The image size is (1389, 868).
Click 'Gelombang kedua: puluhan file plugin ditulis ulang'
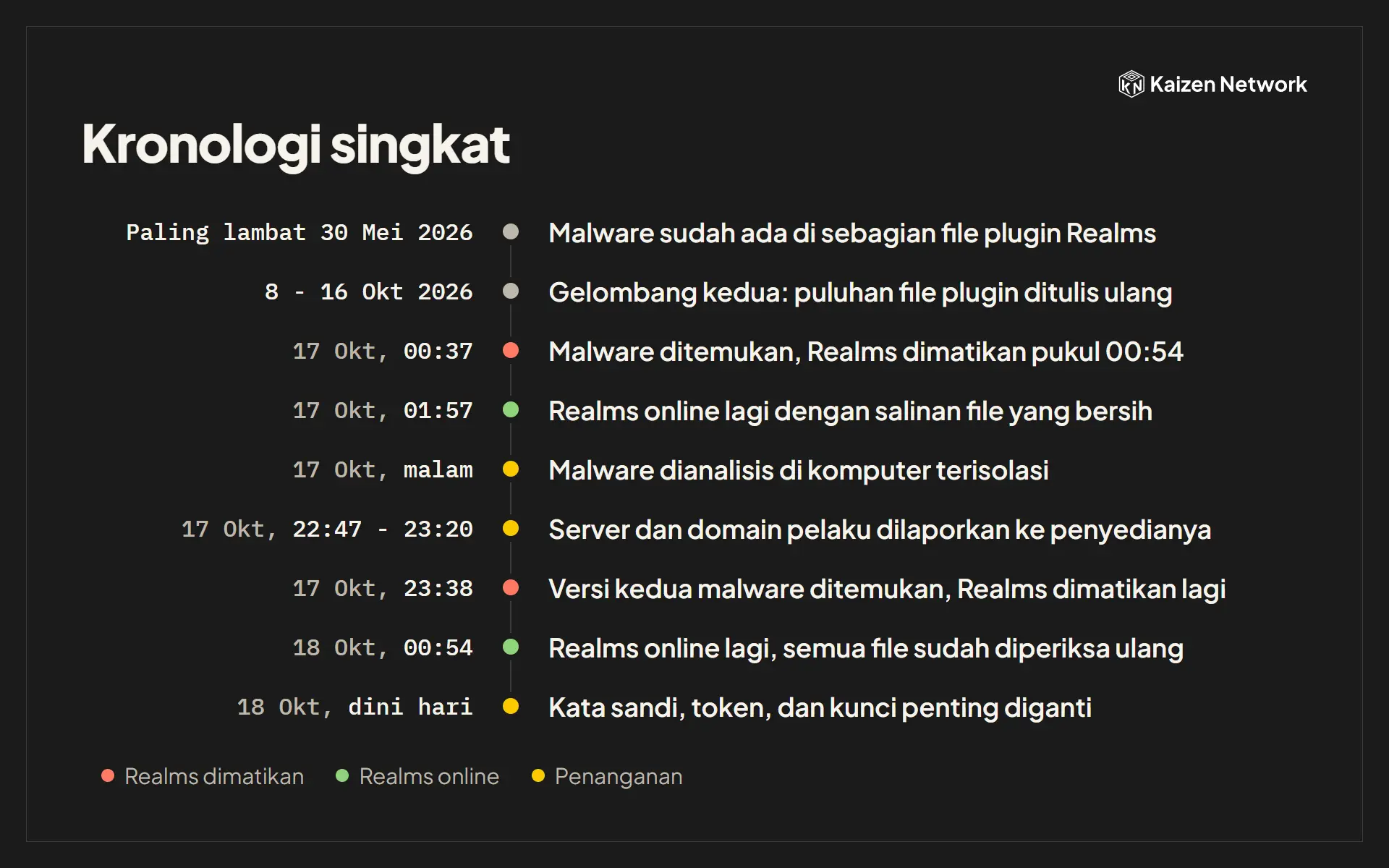point(860,293)
